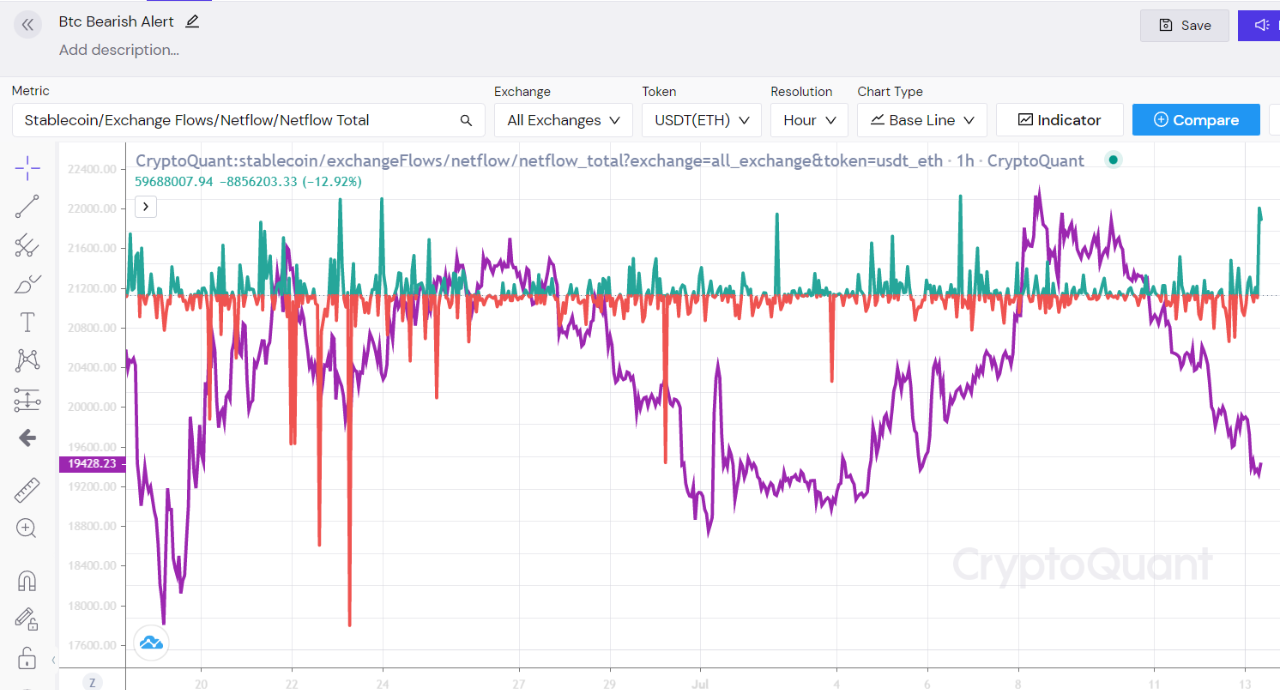Select the long position prediction tool
1280x690 pixels.
coord(27,400)
